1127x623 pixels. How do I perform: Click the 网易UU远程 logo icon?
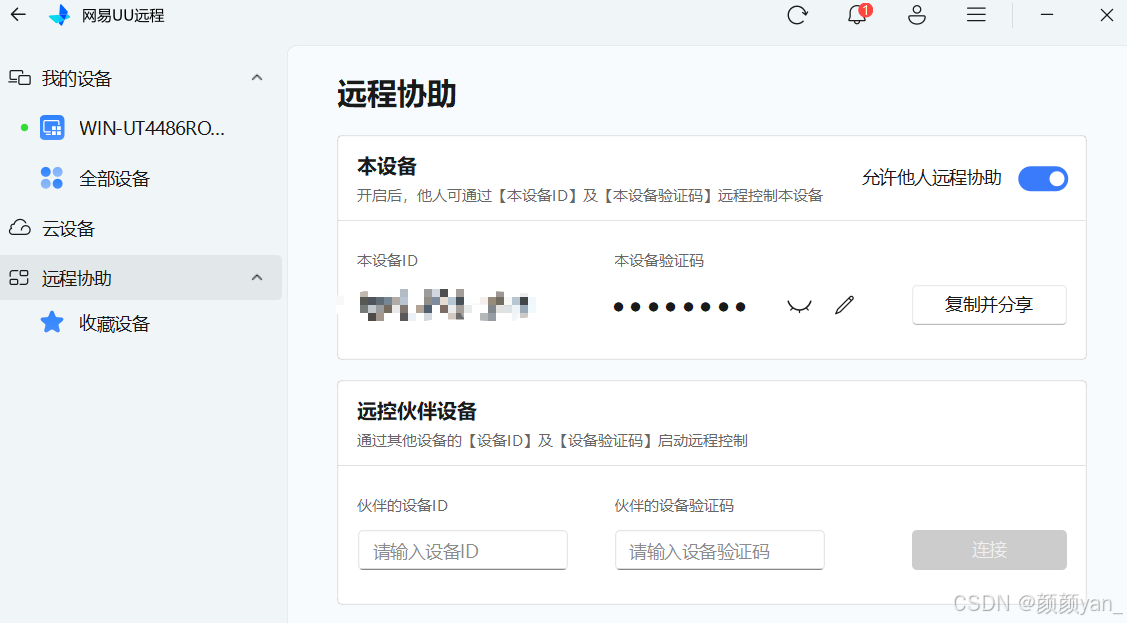pos(60,15)
